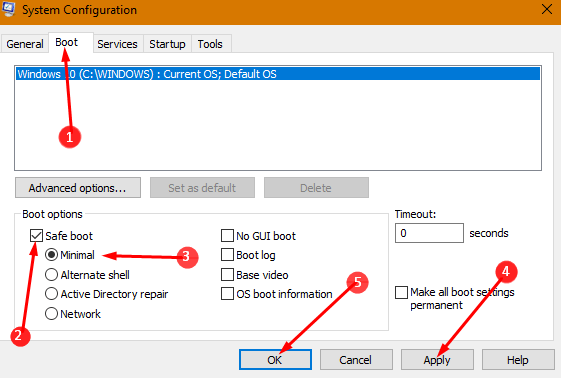This screenshot has height=378, width=561.
Task: Select the Minimal radio option
Action: [52, 255]
